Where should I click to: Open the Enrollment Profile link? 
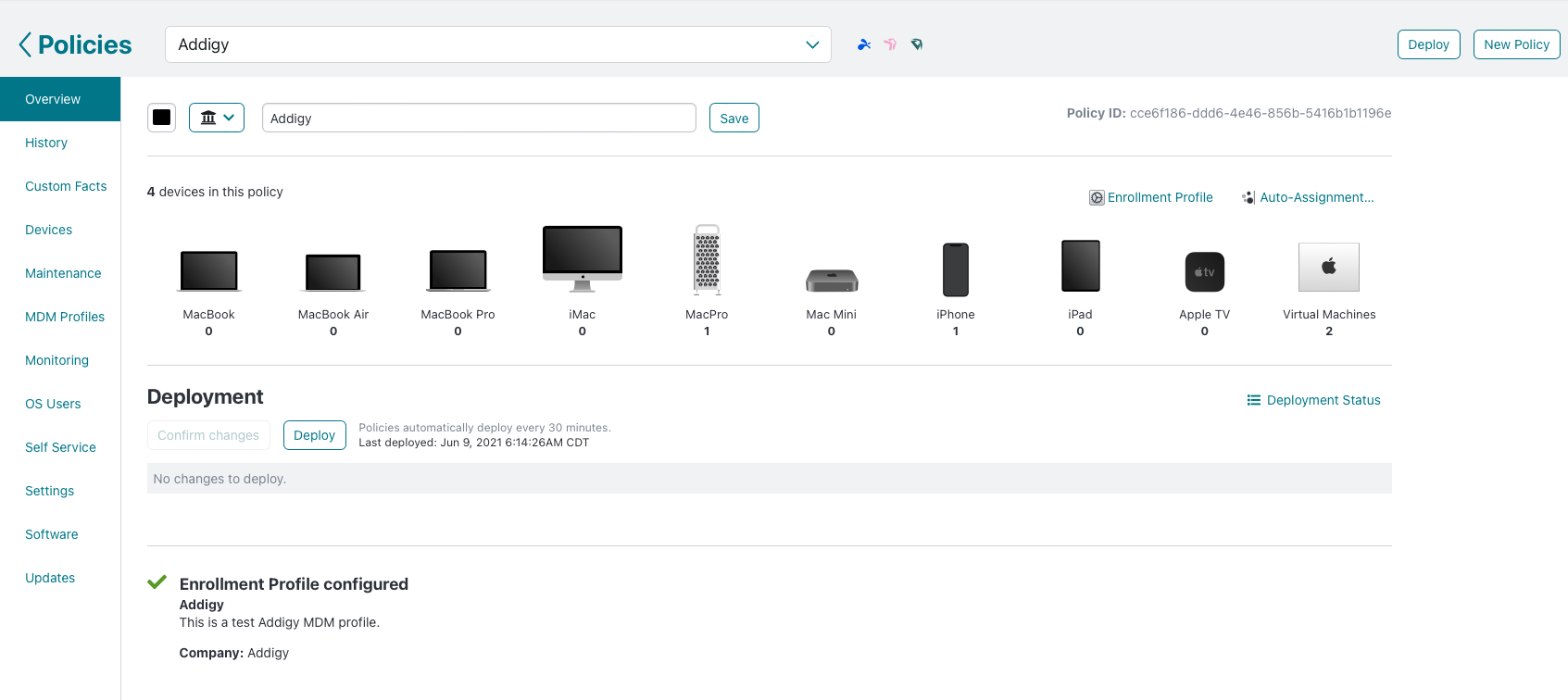point(1160,197)
